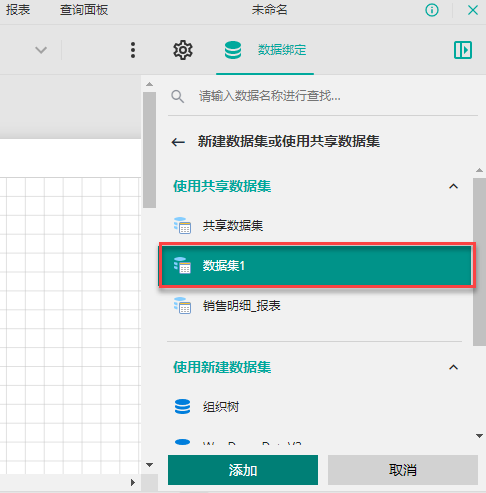Open the toolbar dropdown chevron
This screenshot has width=486, height=493.
click(x=41, y=50)
